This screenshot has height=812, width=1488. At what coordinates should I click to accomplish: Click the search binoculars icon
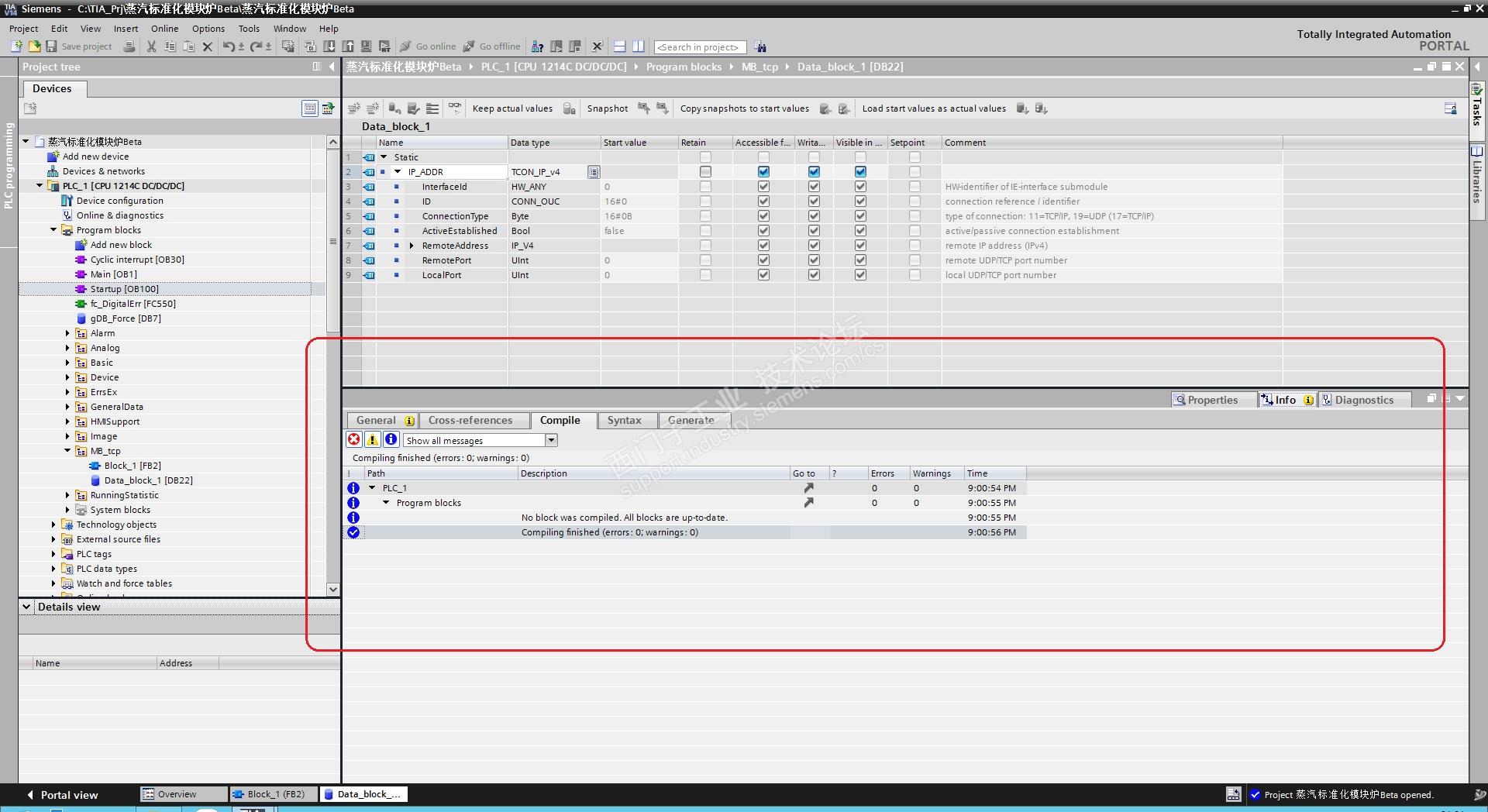pyautogui.click(x=760, y=46)
